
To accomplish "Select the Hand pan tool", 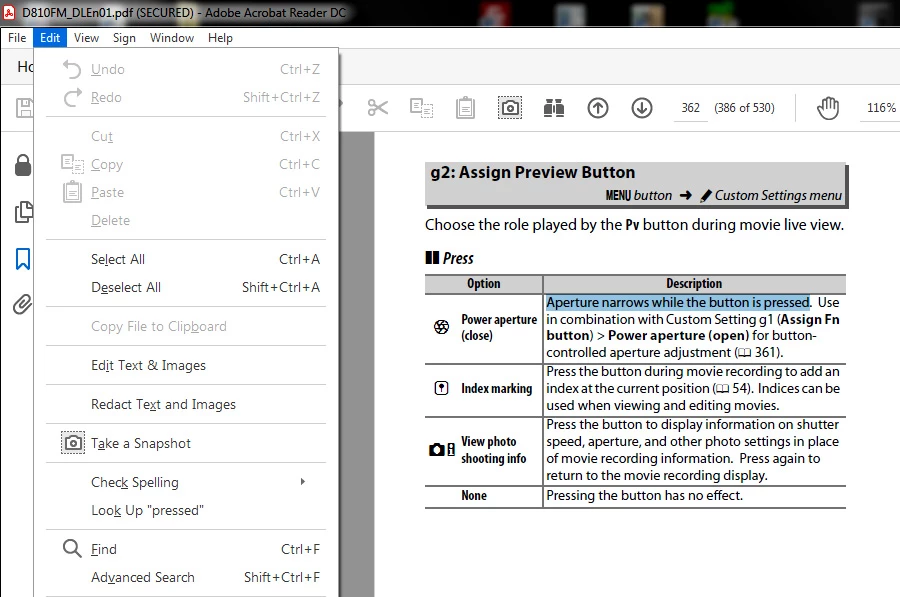I will click(828, 108).
